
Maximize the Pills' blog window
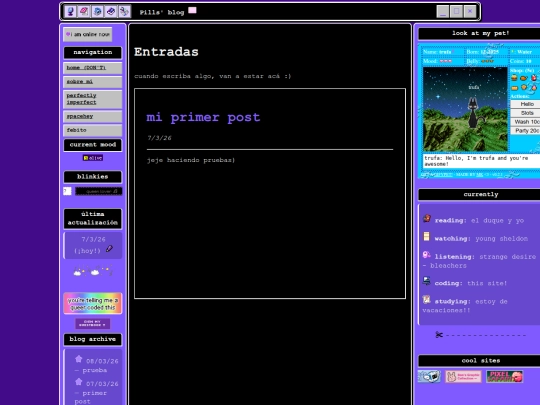[x=456, y=12]
